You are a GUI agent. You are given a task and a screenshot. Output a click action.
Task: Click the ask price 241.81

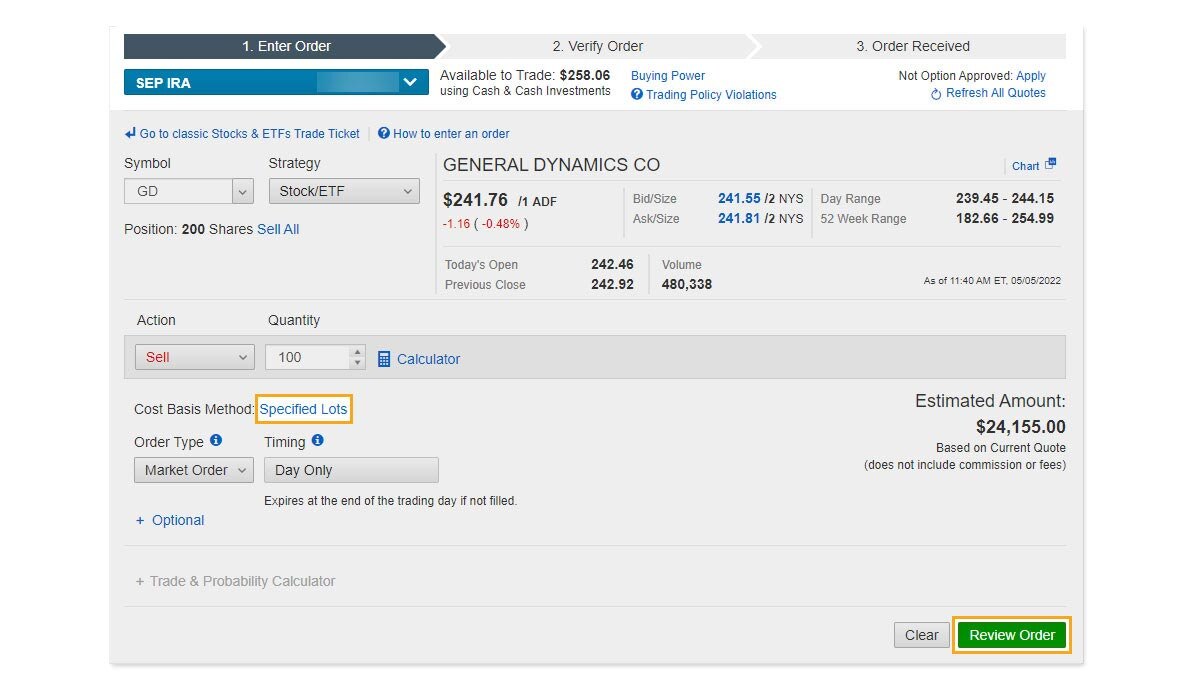click(739, 218)
